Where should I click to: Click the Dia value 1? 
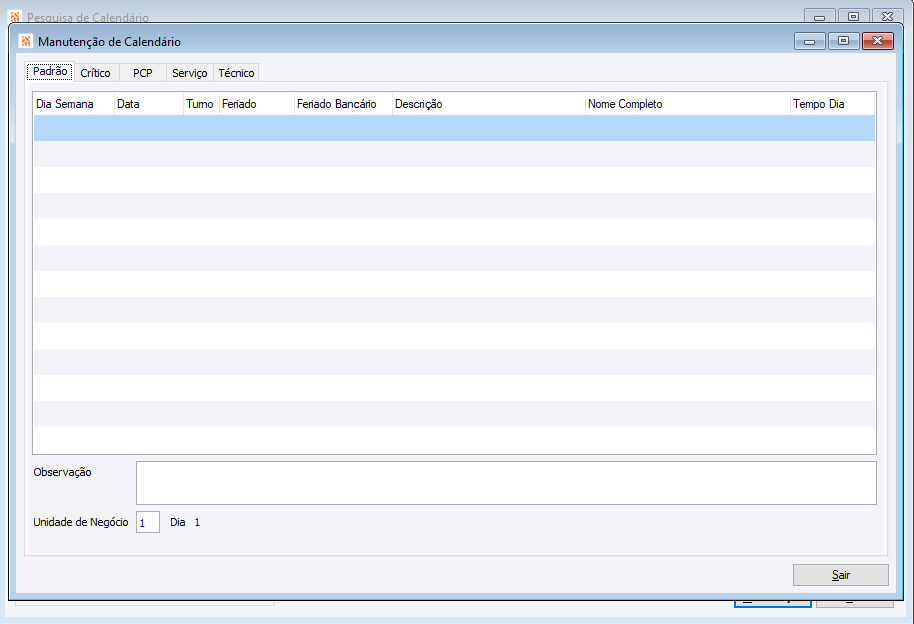(x=197, y=523)
